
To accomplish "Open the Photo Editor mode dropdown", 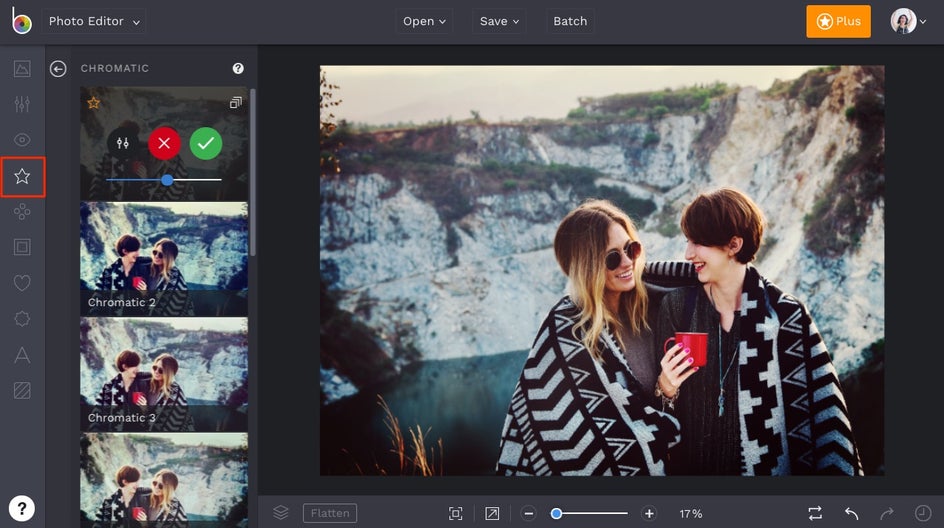I will coord(94,21).
